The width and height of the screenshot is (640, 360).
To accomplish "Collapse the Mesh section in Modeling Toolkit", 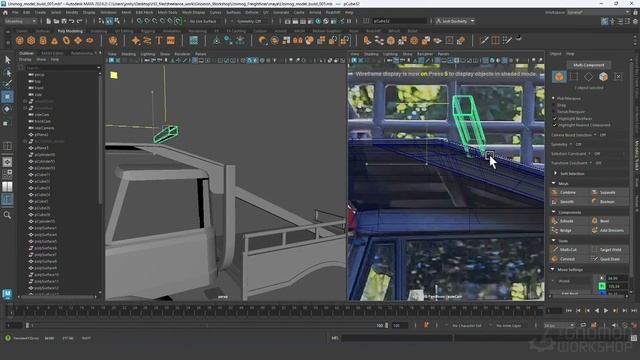I will coord(554,183).
